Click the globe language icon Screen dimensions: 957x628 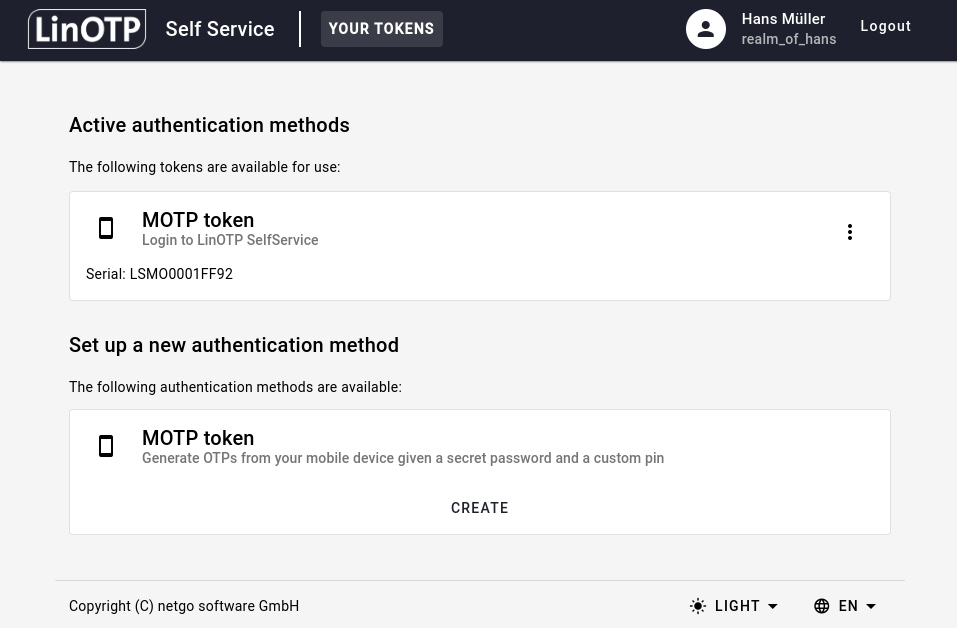[822, 606]
